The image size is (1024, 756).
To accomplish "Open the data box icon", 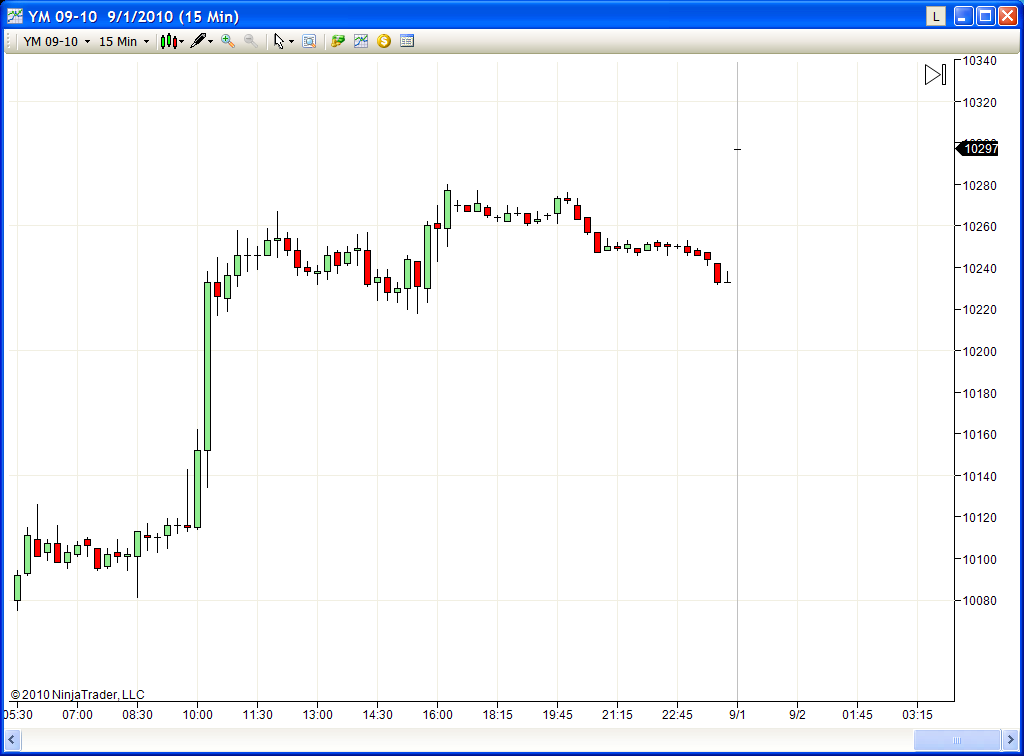I will pos(310,41).
